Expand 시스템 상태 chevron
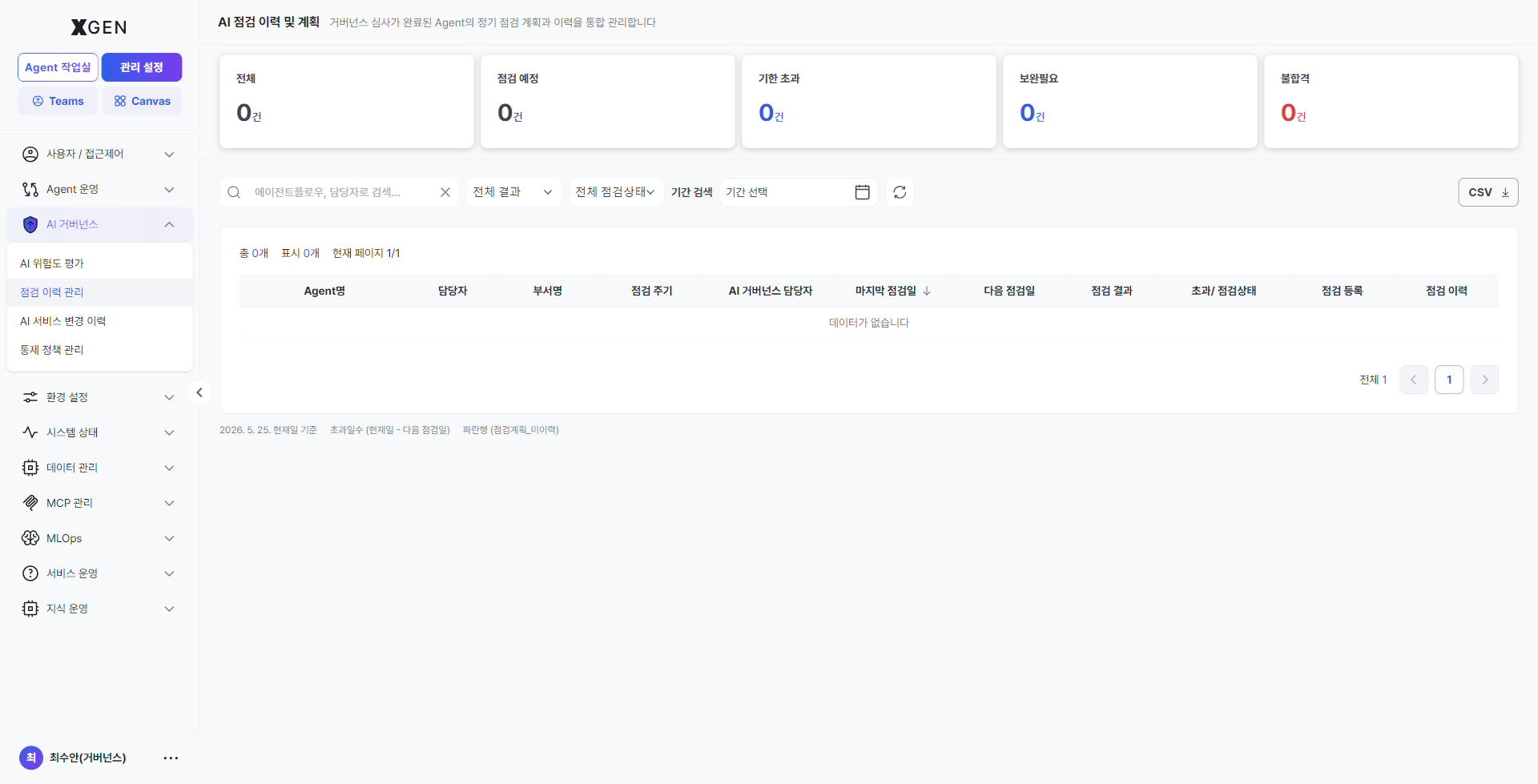 pos(169,432)
